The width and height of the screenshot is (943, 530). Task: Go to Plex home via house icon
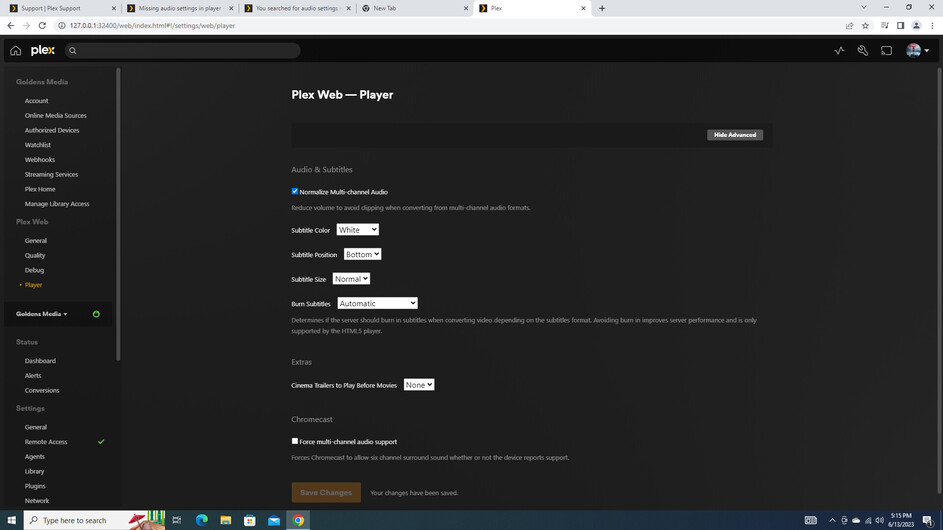pos(16,51)
